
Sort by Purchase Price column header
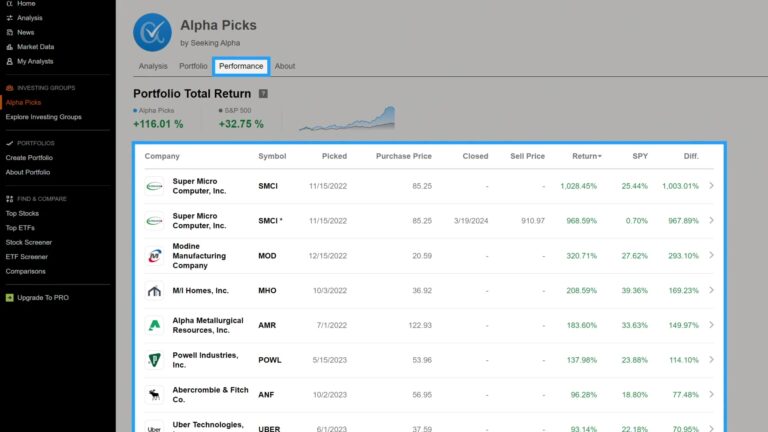click(404, 156)
